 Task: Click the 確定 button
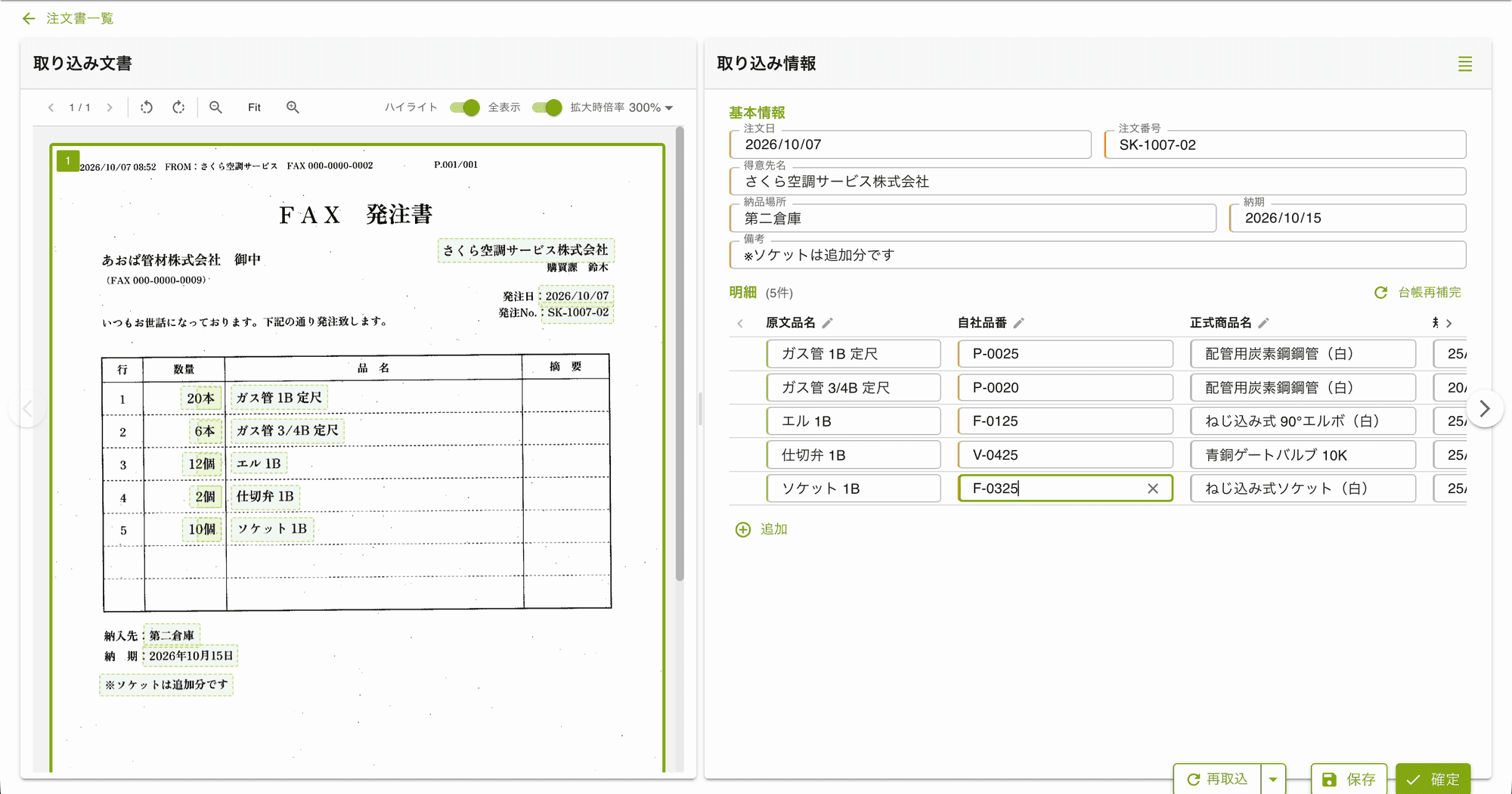point(1433,779)
